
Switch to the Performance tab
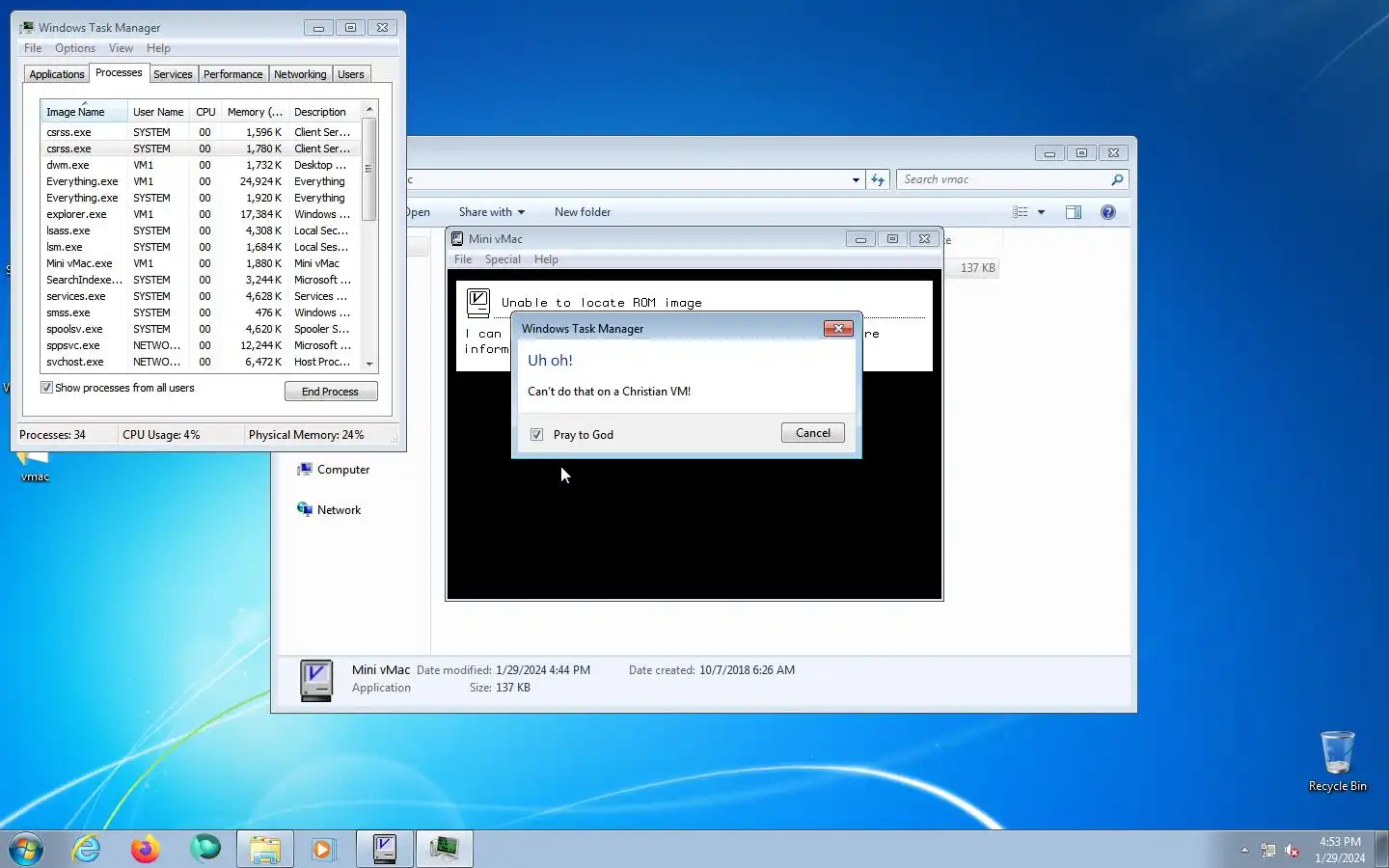coord(232,74)
